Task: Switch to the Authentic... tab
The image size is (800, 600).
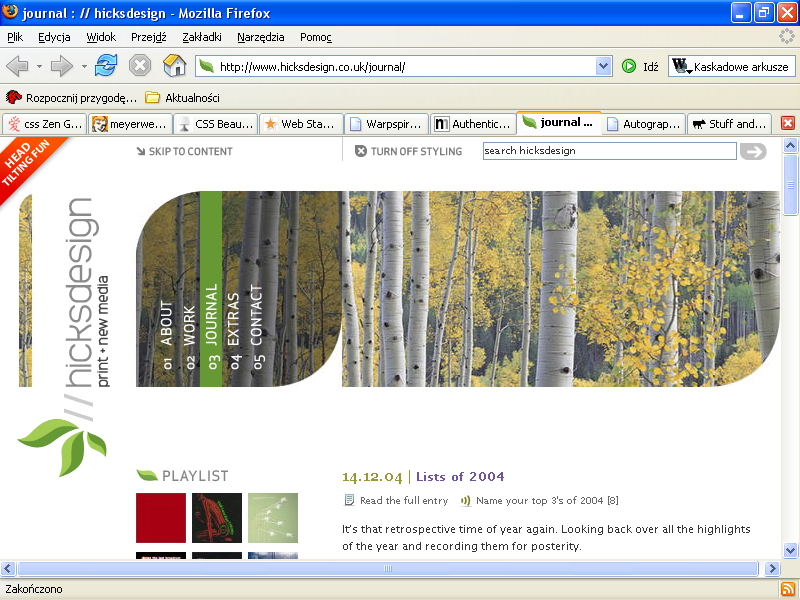Action: (x=472, y=124)
